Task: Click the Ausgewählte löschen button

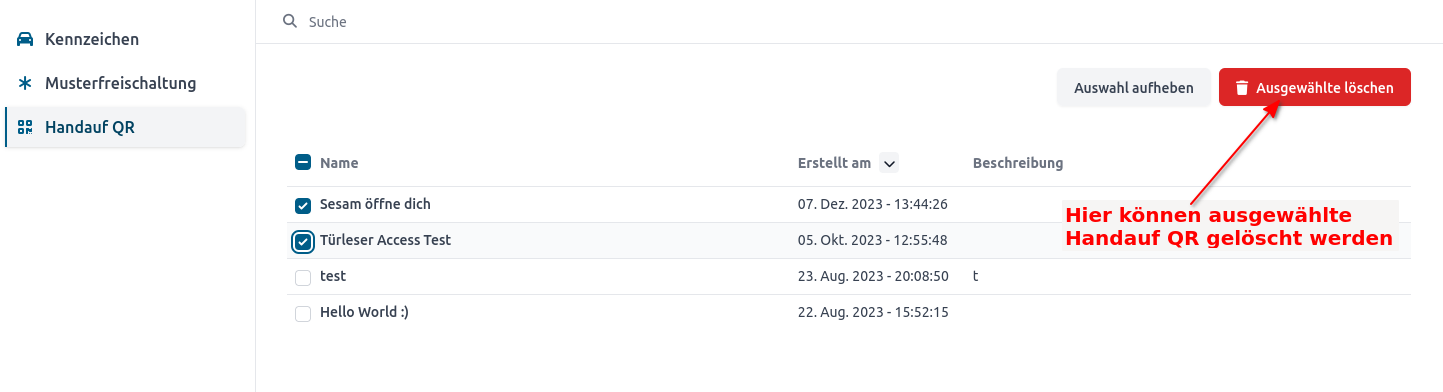Action: click(1315, 88)
